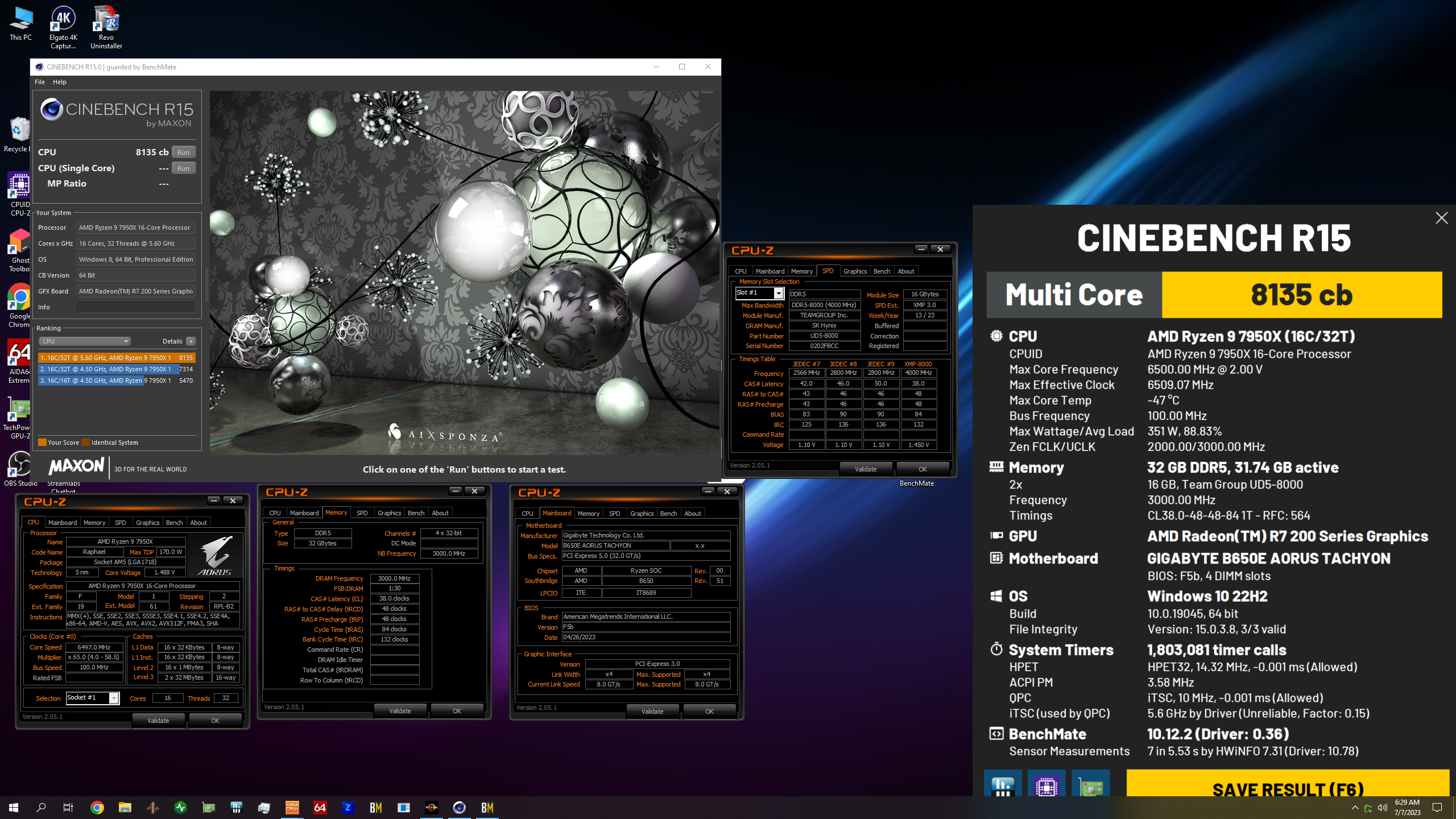Viewport: 1456px width, 819px height.
Task: Open AIDA64 taskbar icon
Action: 320,808
